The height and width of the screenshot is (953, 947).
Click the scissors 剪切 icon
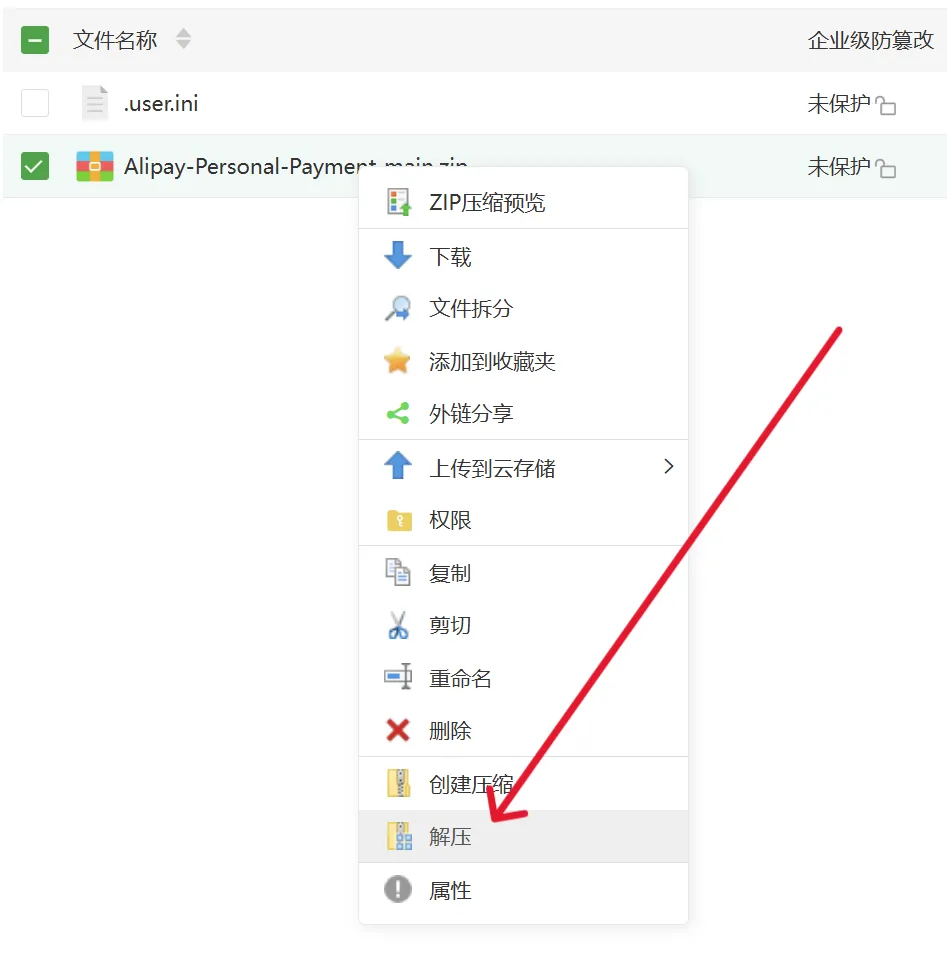[x=398, y=626]
